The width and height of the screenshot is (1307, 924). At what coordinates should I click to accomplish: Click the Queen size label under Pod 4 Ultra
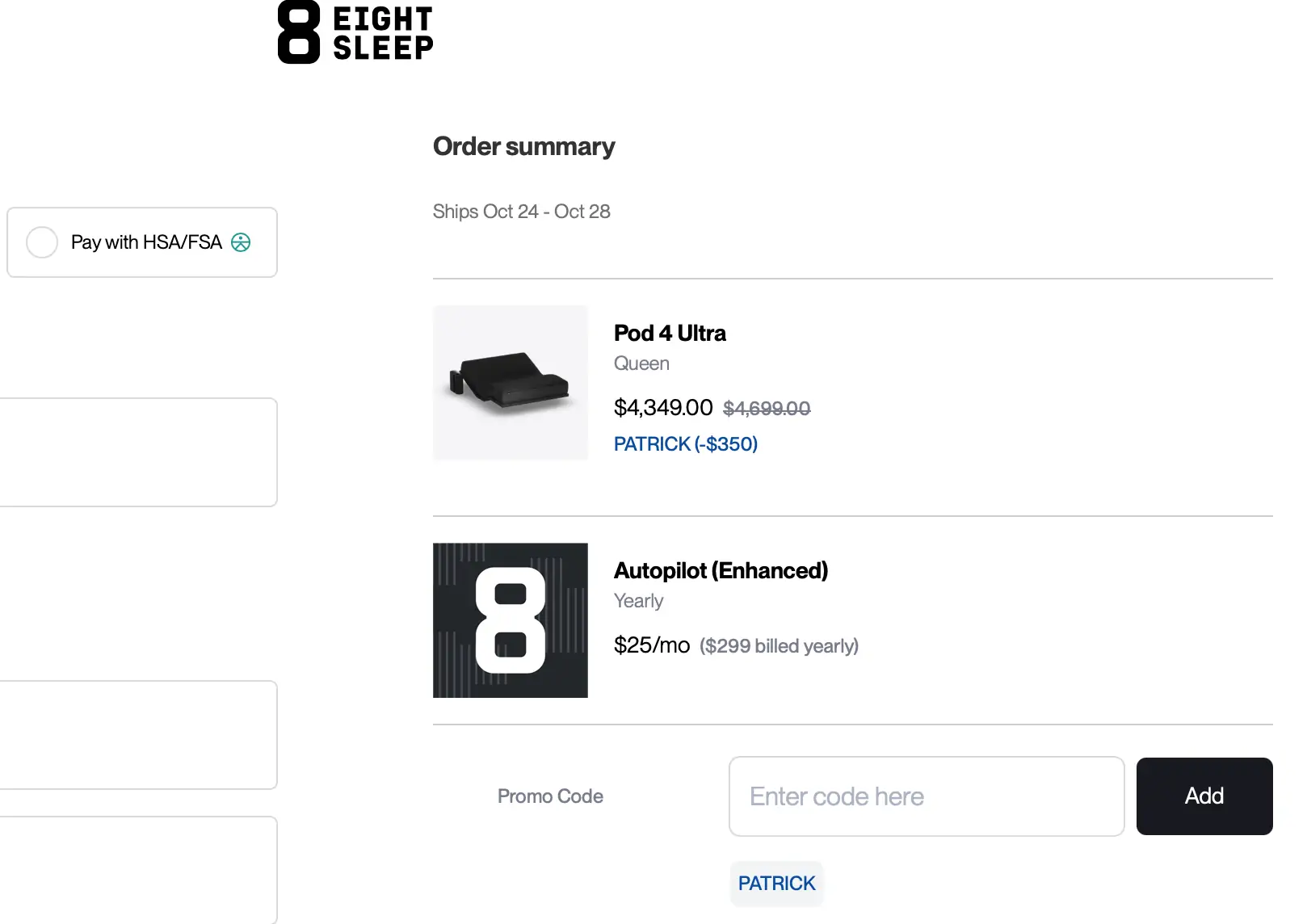(641, 363)
